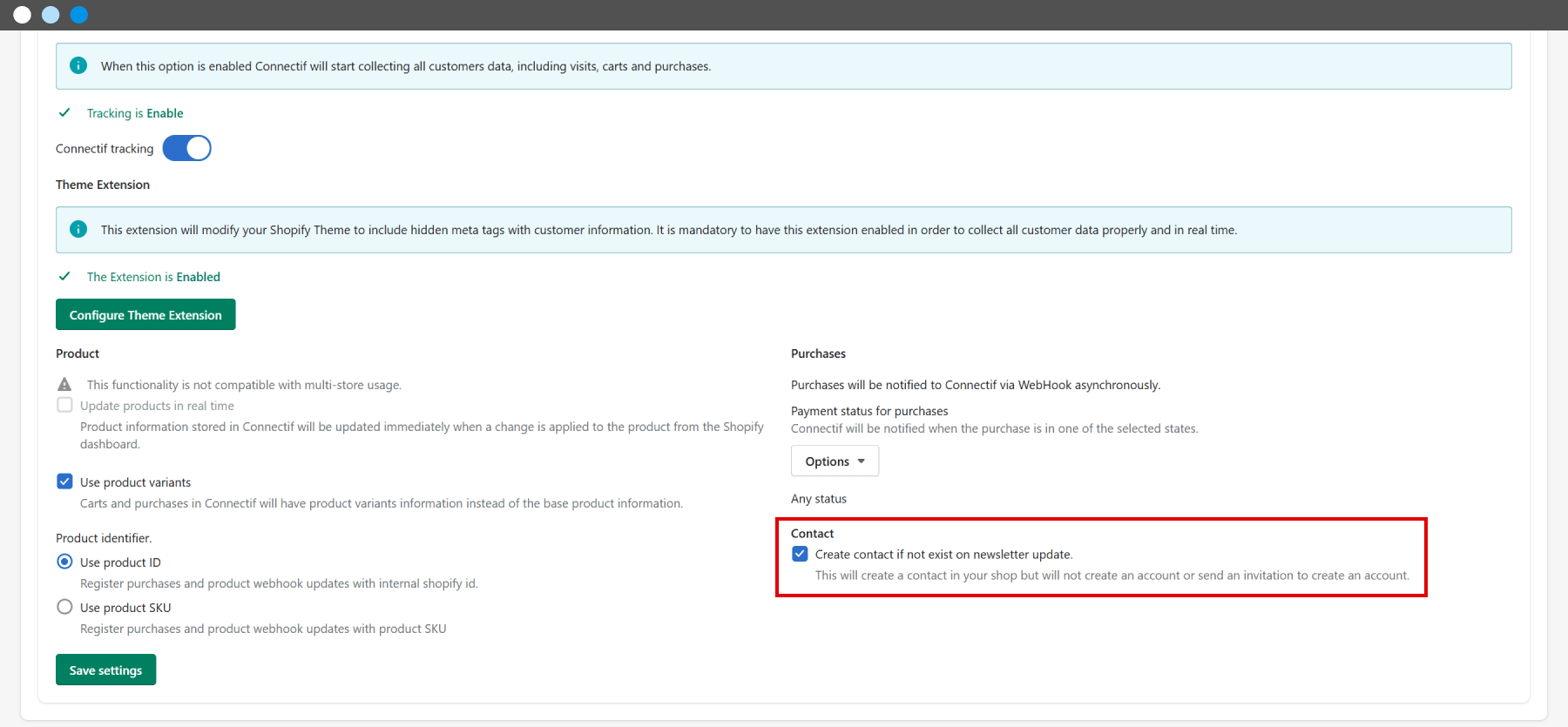Click the warning triangle icon under Product
1568x727 pixels.
(x=64, y=384)
